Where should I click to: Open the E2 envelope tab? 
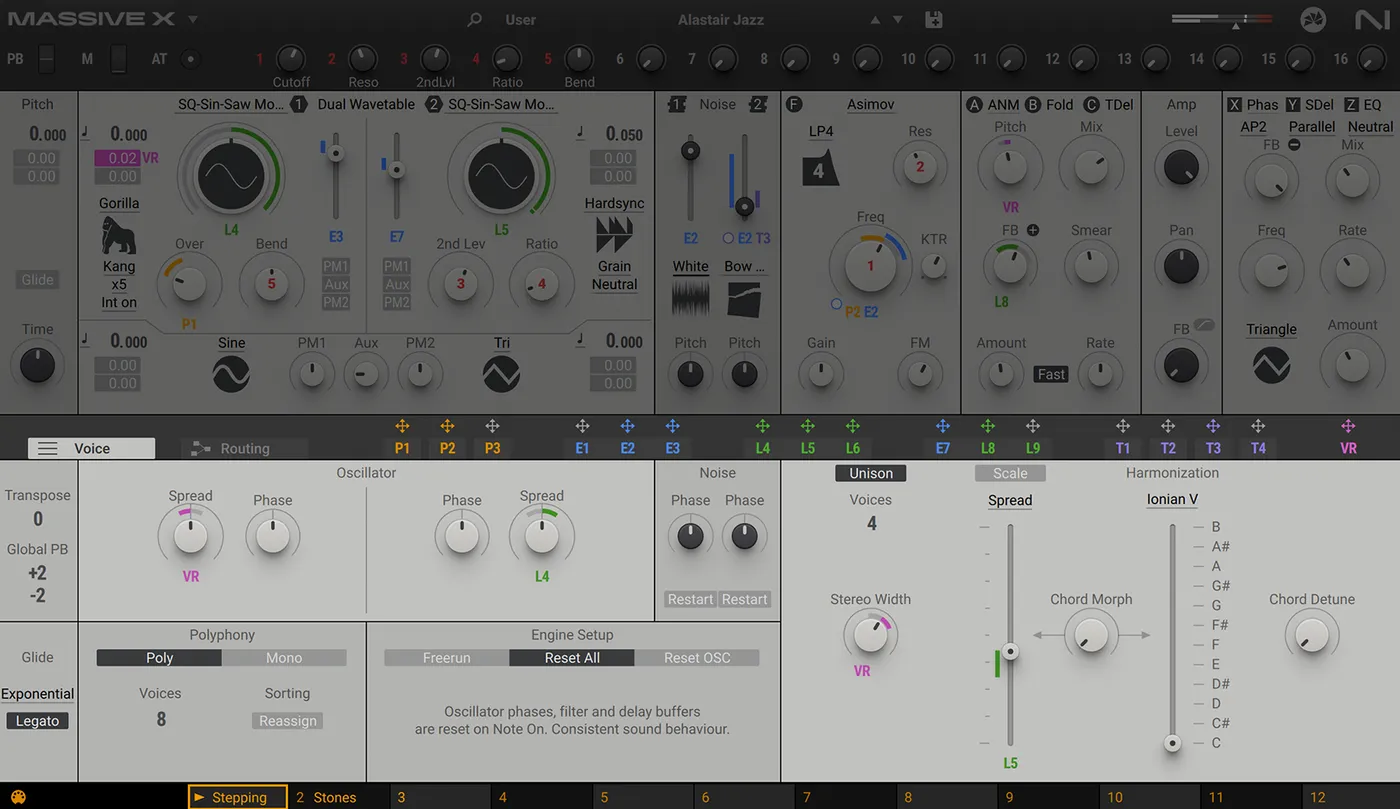coord(627,448)
